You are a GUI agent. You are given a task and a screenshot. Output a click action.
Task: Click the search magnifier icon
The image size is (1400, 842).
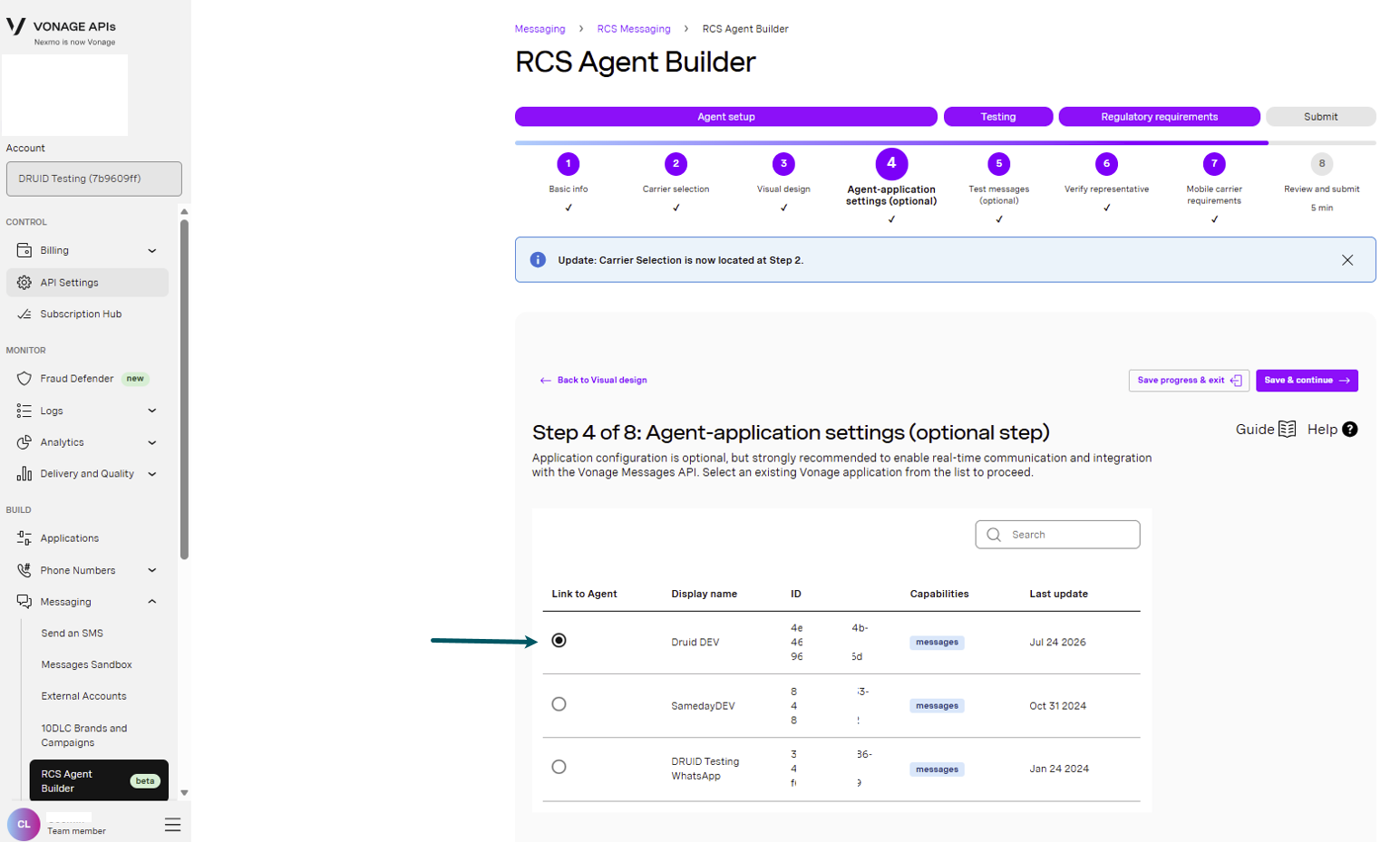tap(994, 535)
